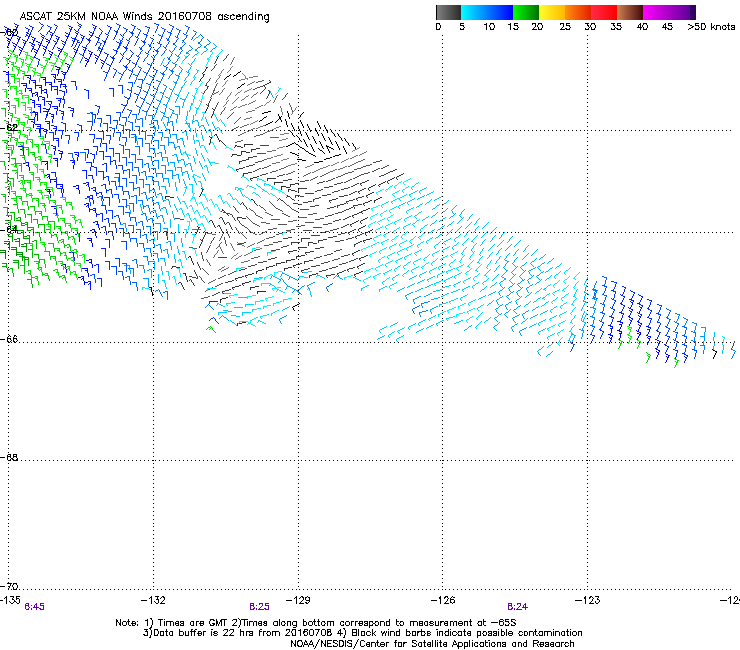Click the -126 longitude axis label
The width and height of the screenshot is (740, 650).
pos(443,600)
